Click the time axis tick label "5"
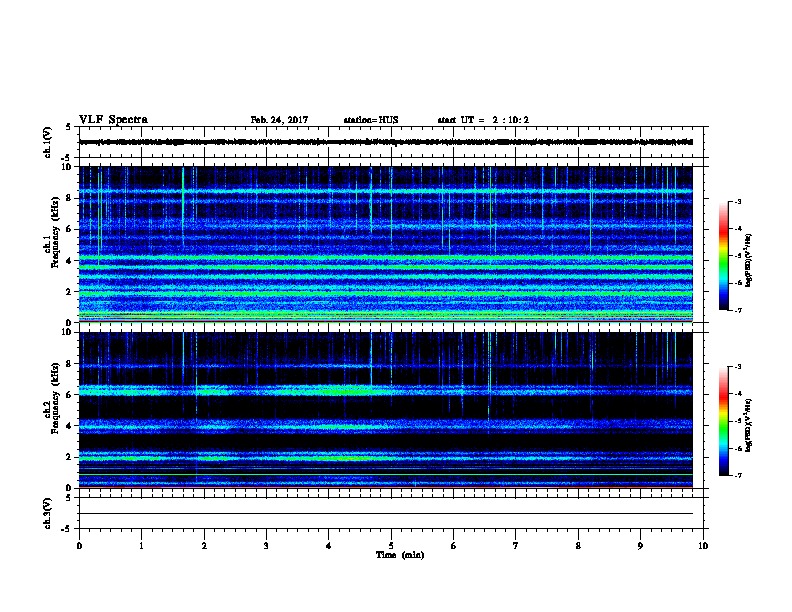Viewport: 792px width, 612px height. click(391, 546)
